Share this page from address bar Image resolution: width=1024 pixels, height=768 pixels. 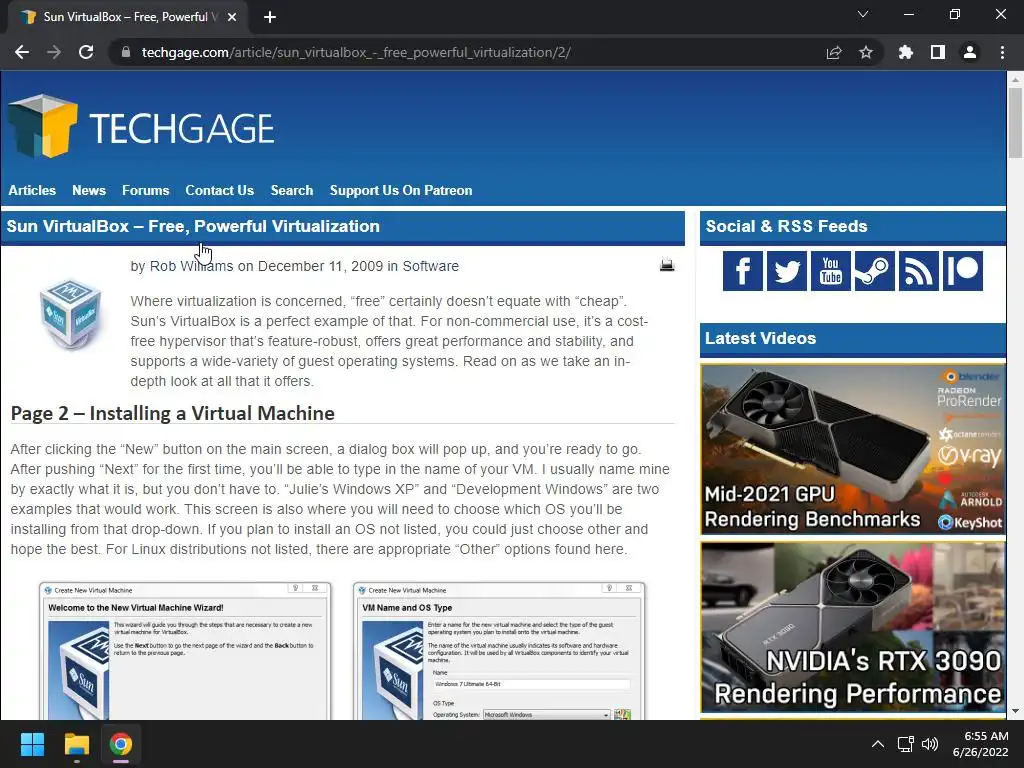tap(834, 52)
